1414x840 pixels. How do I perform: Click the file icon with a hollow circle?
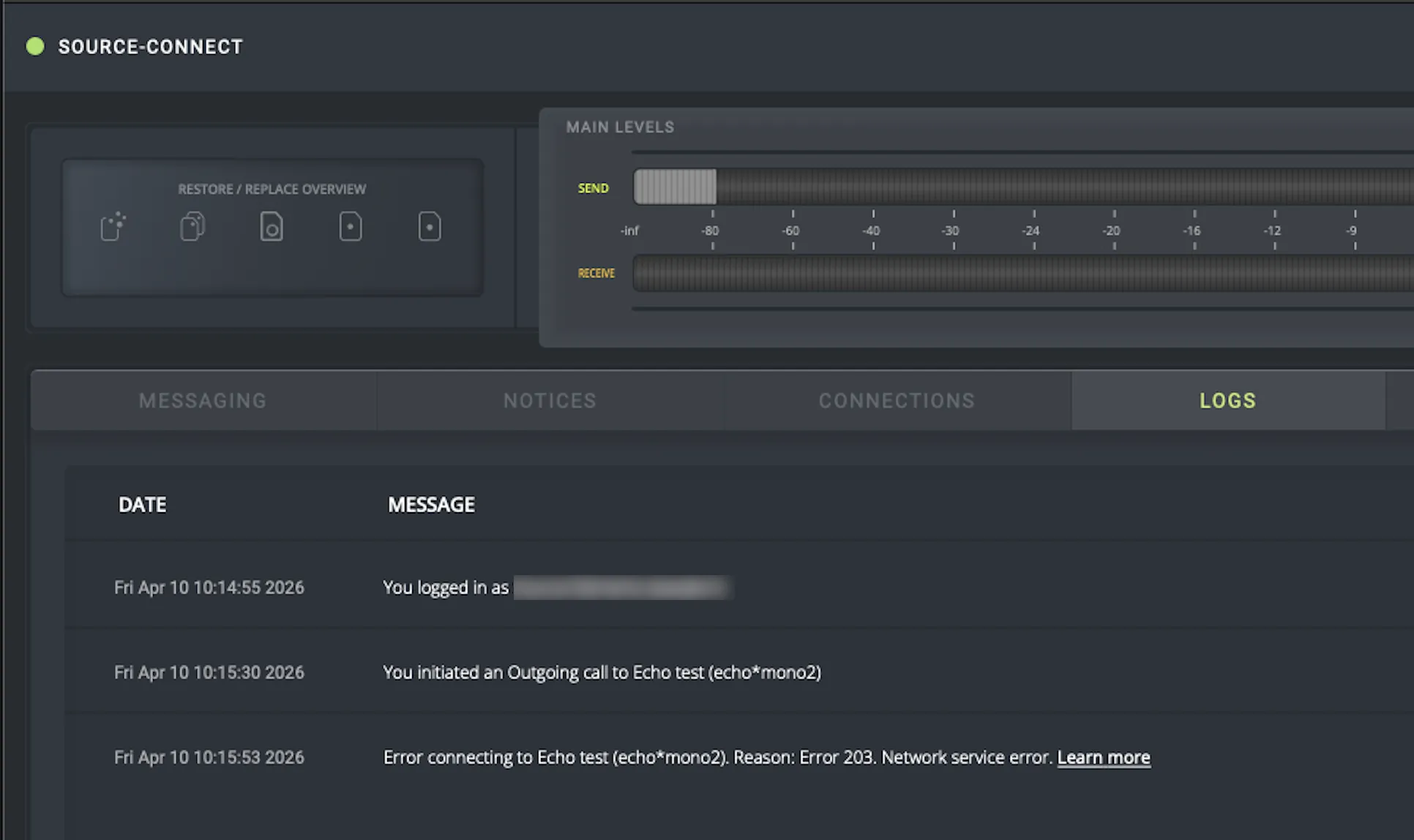tap(272, 227)
